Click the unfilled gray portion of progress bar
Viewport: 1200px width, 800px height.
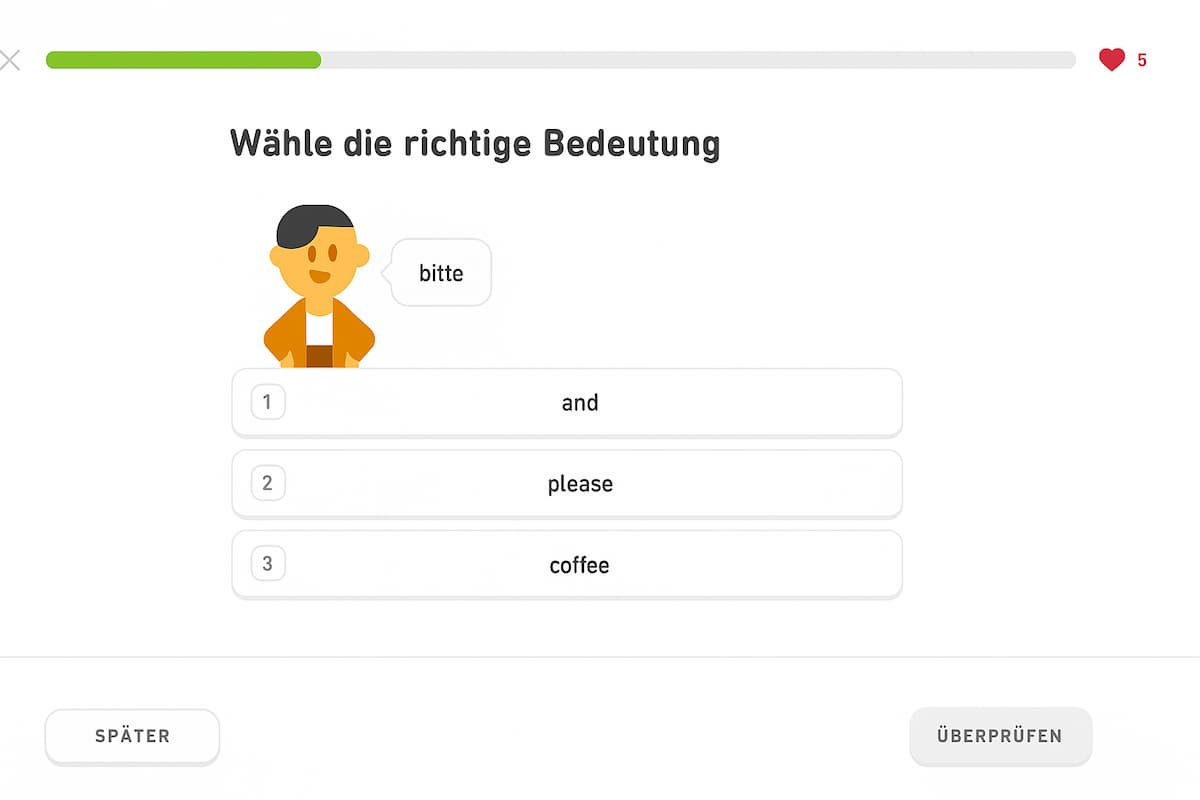700,60
